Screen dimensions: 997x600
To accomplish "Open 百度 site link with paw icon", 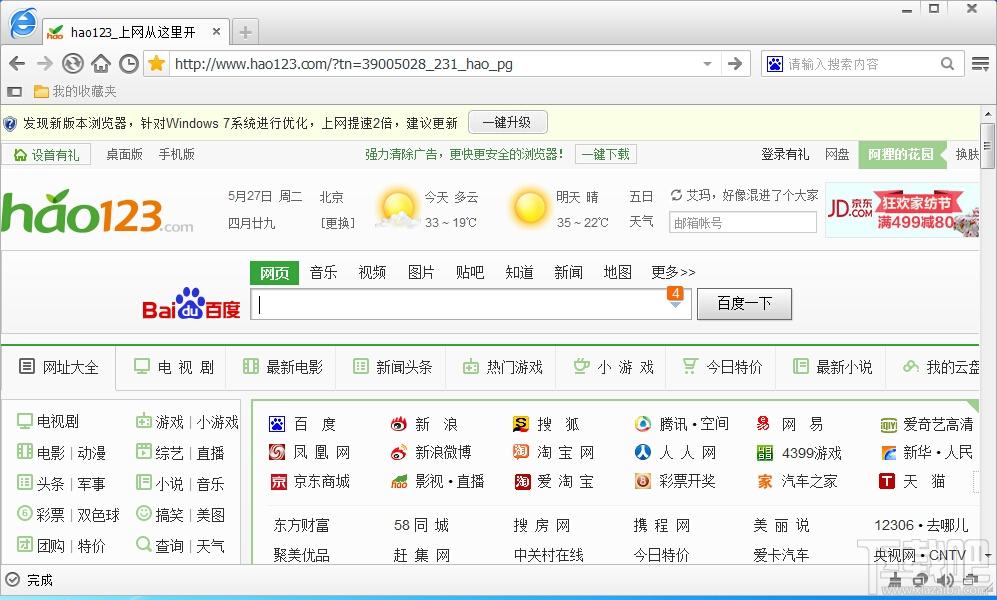I will [303, 424].
